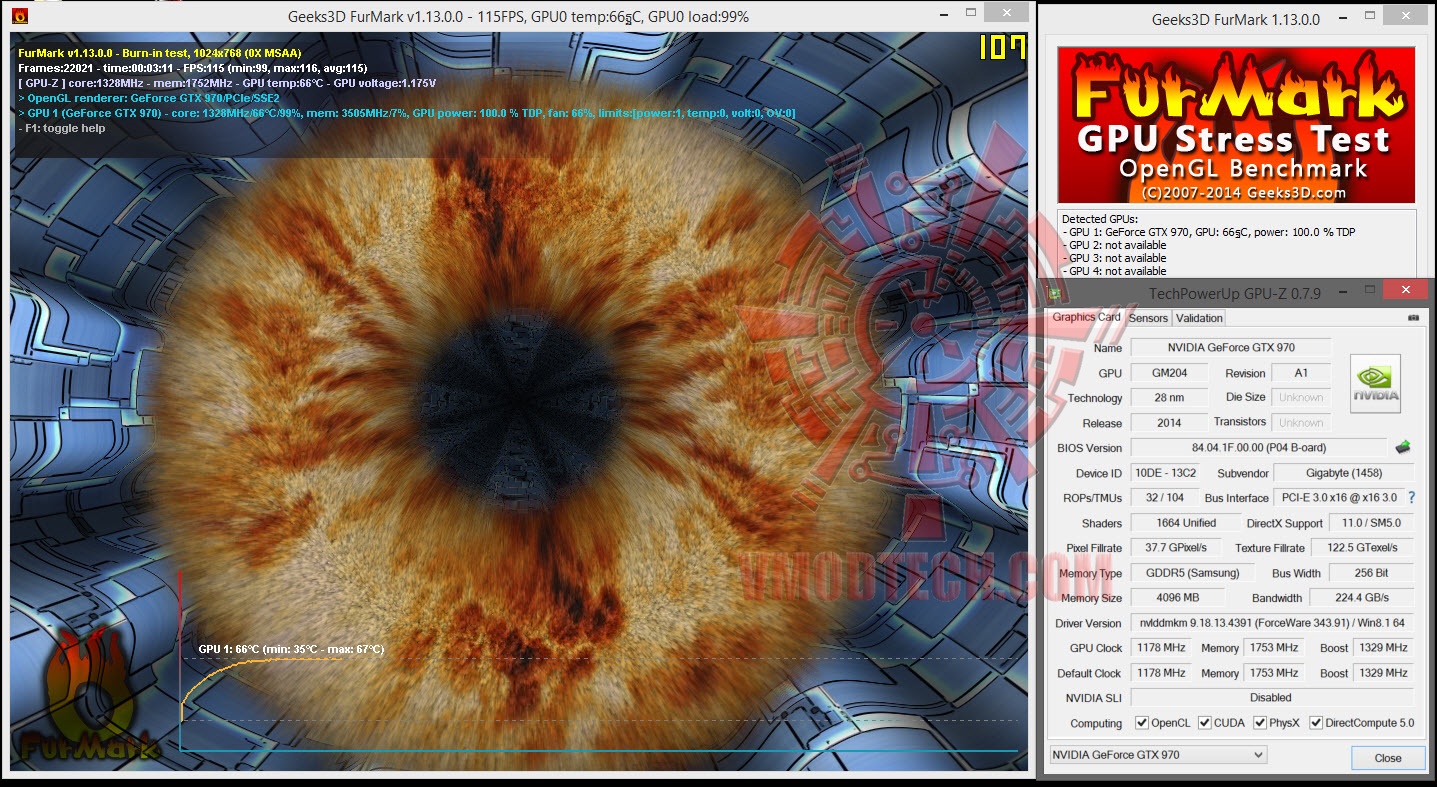Click the NVIDIA SLI field showing Disabled

(1272, 698)
